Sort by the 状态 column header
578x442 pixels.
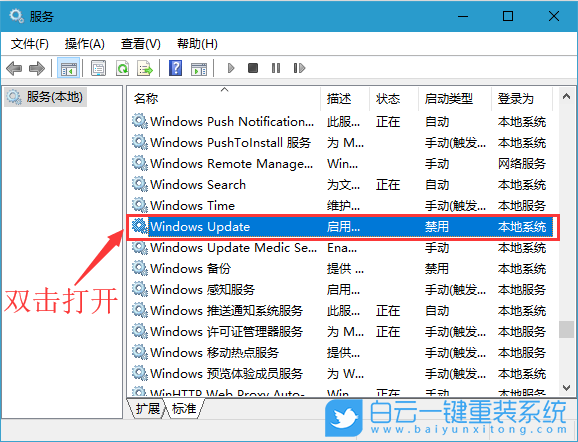pyautogui.click(x=388, y=99)
